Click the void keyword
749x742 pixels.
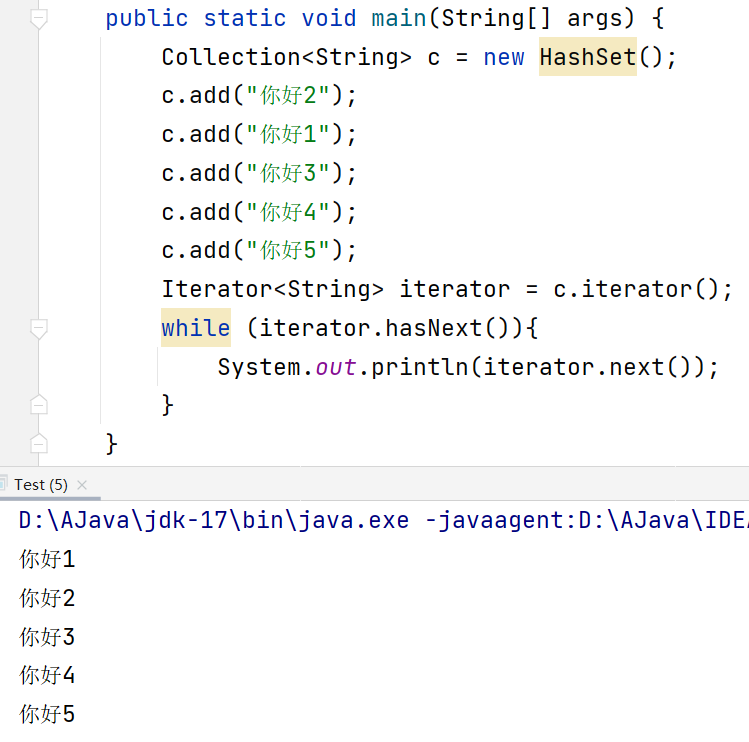pyautogui.click(x=329, y=19)
